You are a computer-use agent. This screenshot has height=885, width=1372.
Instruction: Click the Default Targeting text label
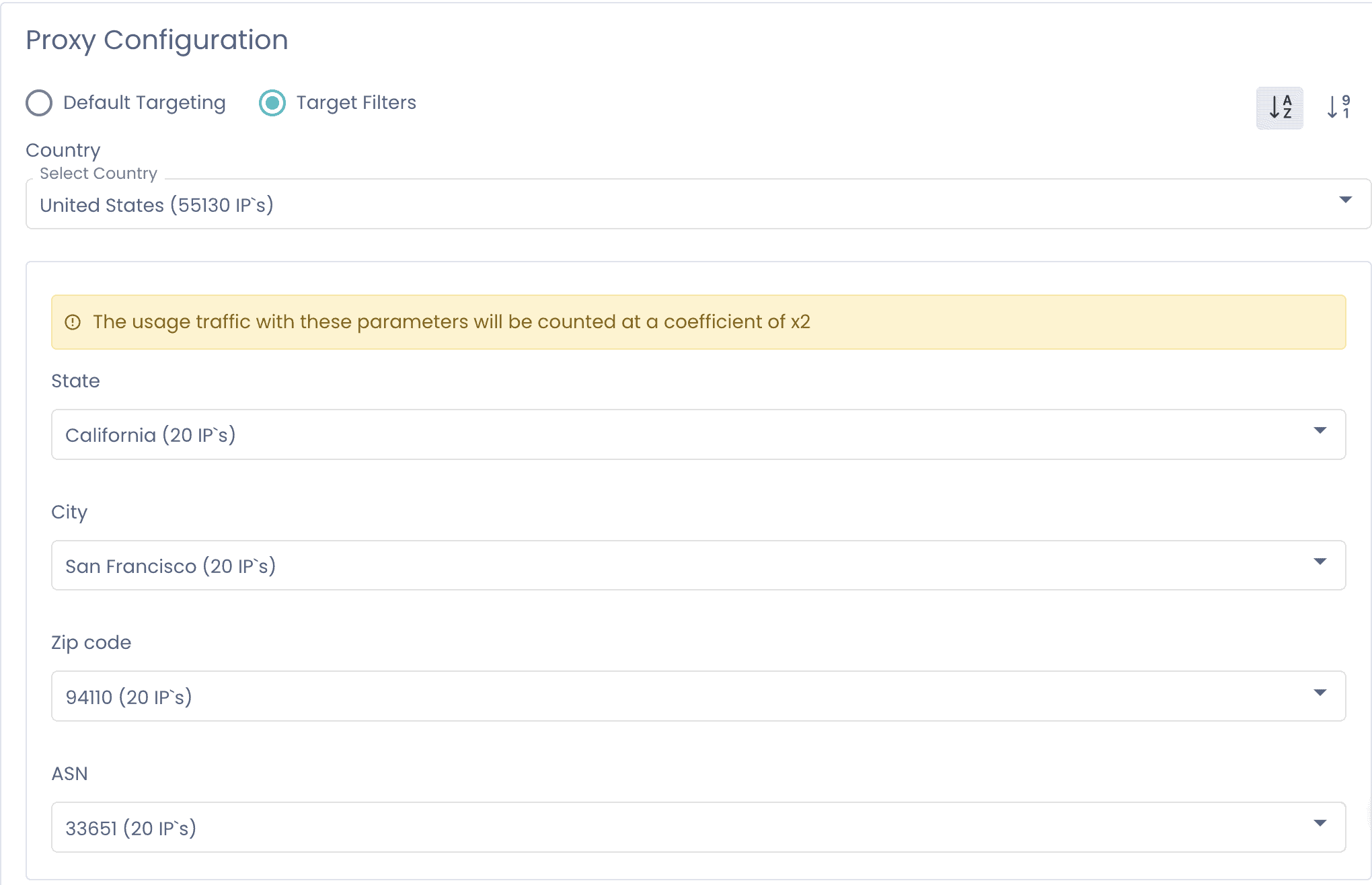pyautogui.click(x=144, y=102)
